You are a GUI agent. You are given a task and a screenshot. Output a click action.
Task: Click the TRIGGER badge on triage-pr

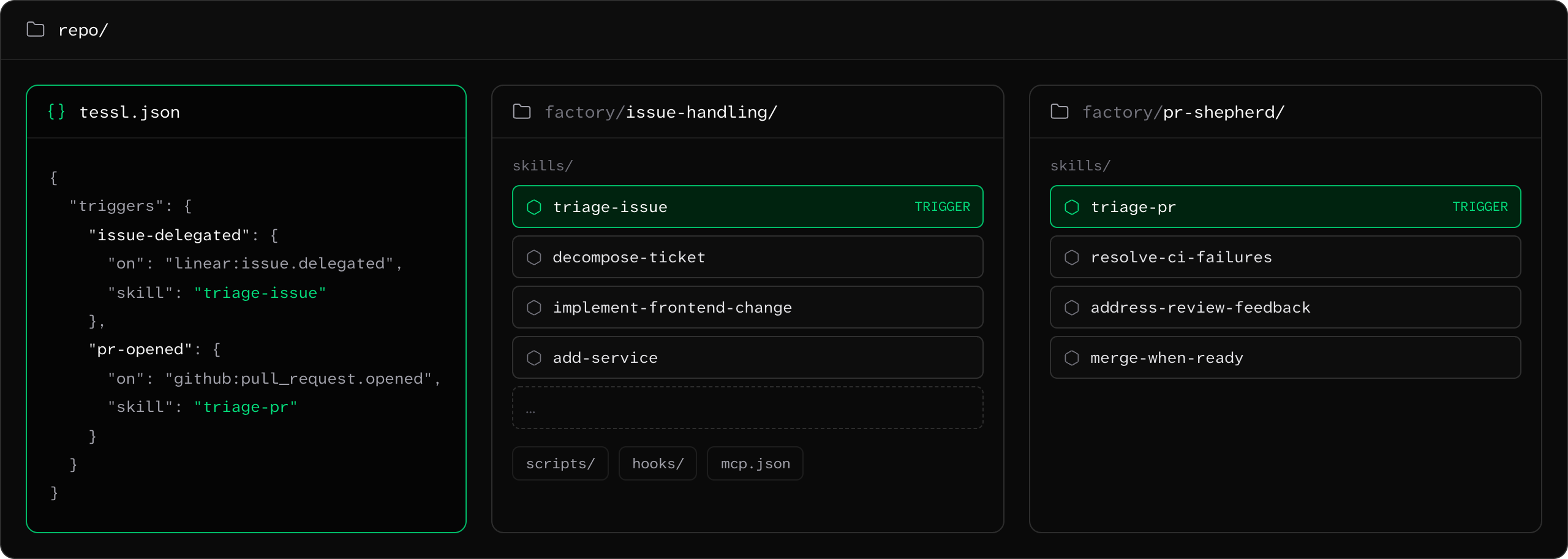tap(1480, 207)
